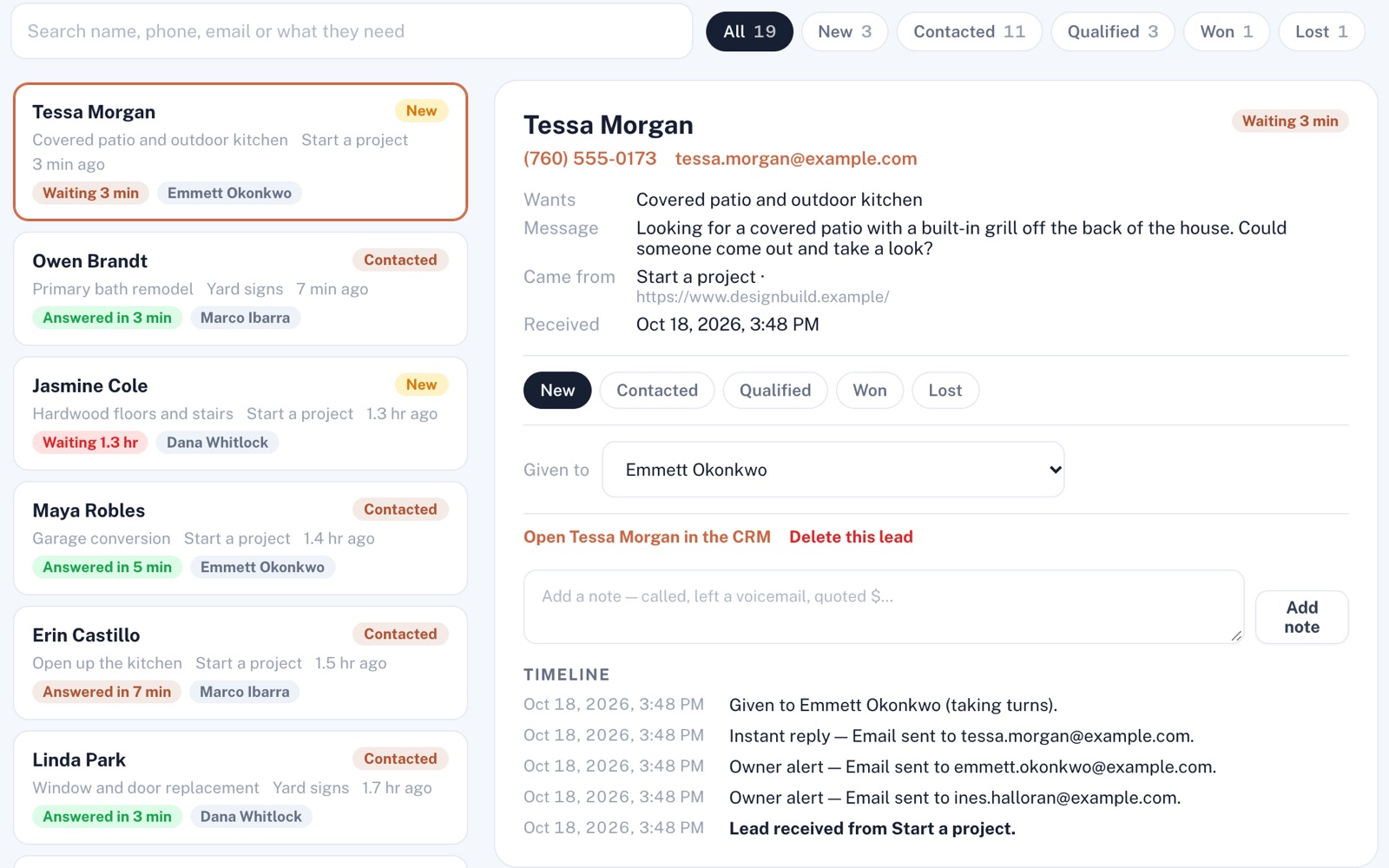
Task: Click Waiting 3 min badge in detail header
Action: pyautogui.click(x=1290, y=122)
